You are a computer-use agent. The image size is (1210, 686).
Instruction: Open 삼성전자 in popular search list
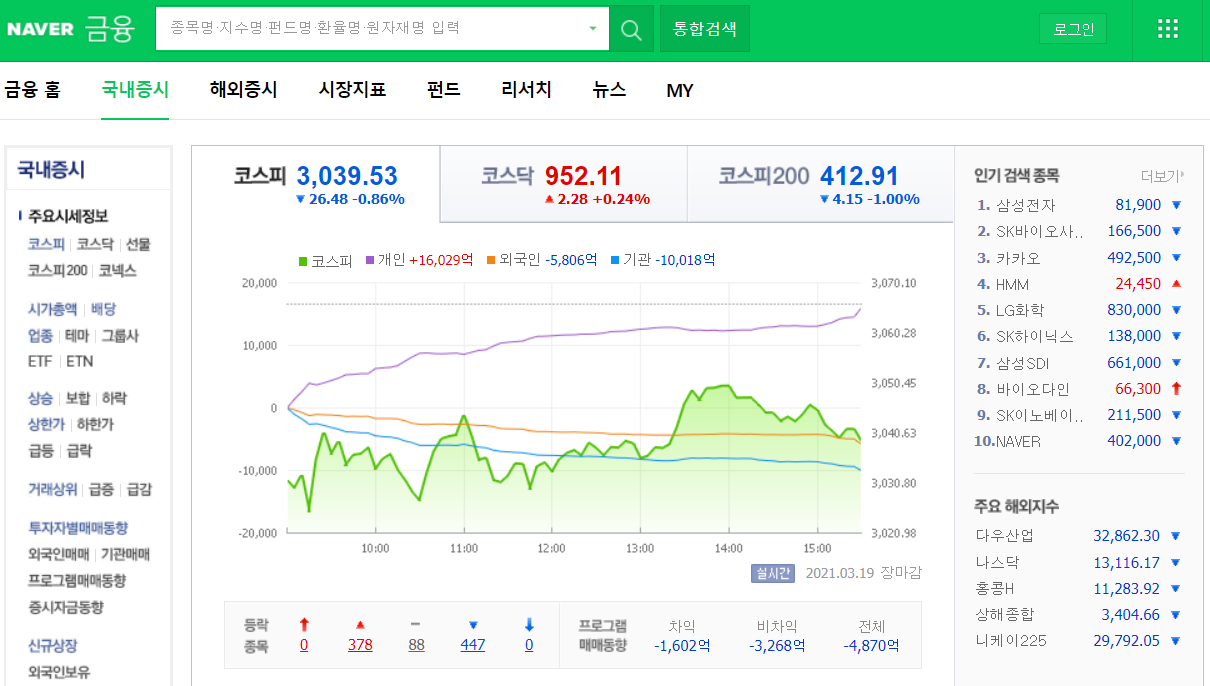(1025, 205)
